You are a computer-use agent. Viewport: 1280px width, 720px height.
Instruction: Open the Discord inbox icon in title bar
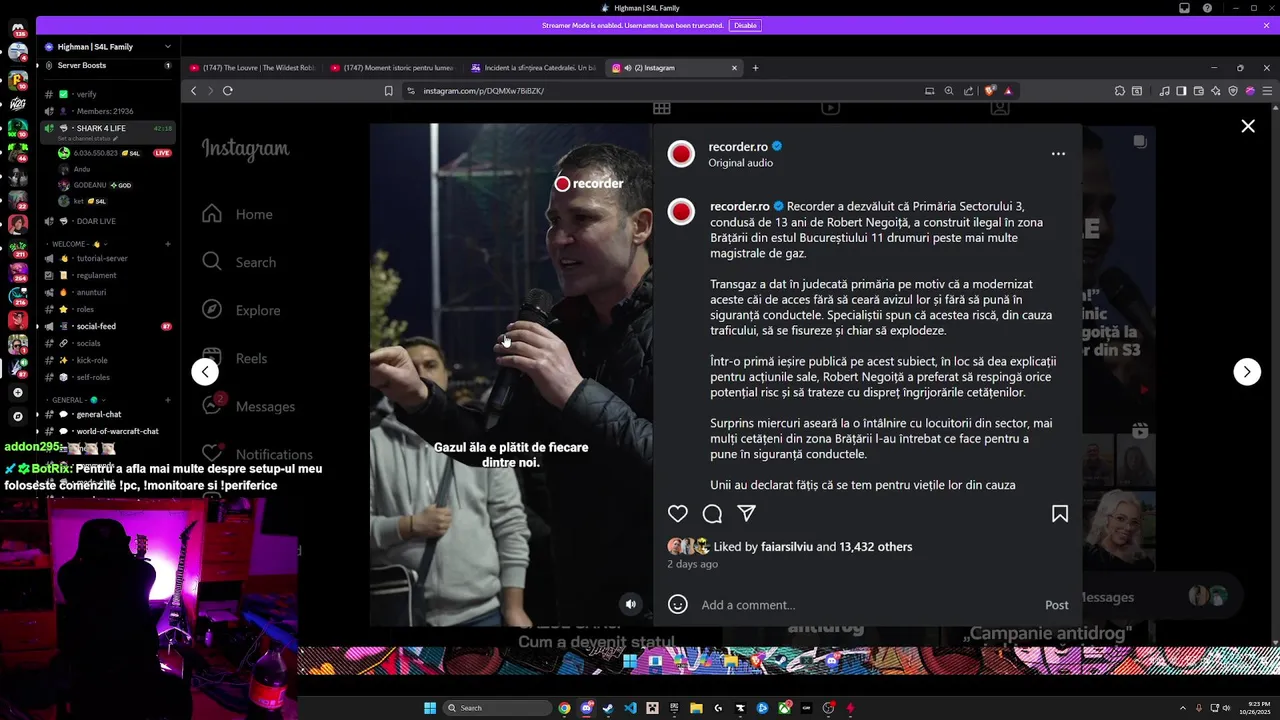1184,8
